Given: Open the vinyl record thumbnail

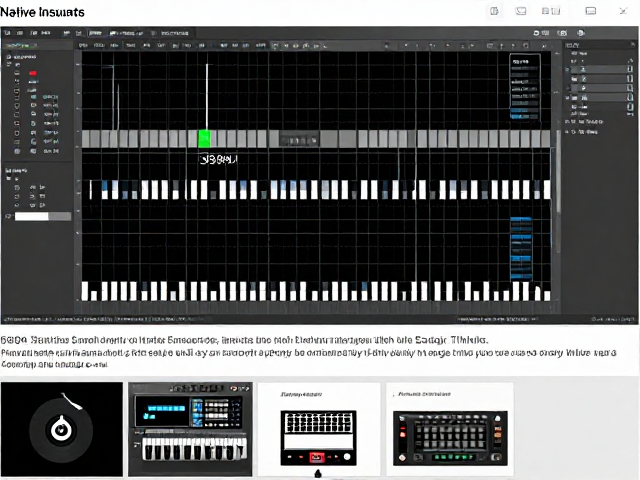Looking at the screenshot, I should [x=62, y=429].
